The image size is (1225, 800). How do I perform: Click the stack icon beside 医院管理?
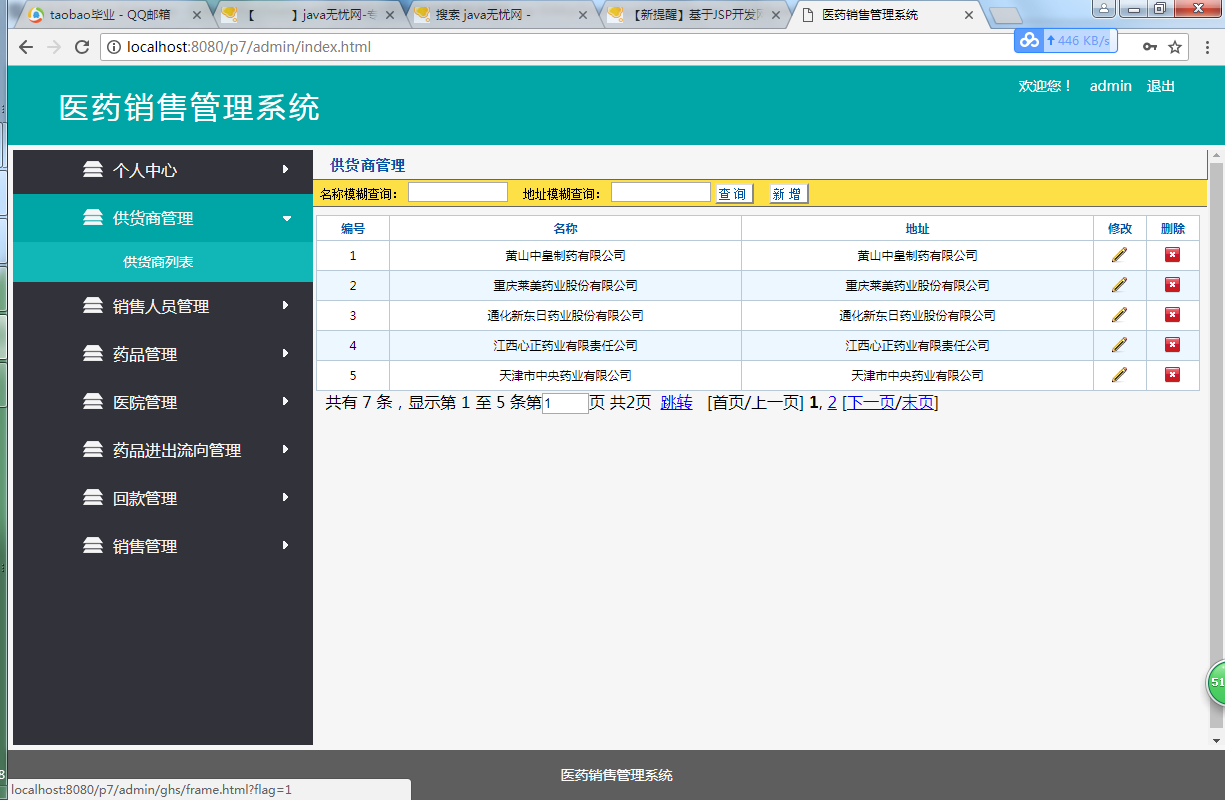93,402
